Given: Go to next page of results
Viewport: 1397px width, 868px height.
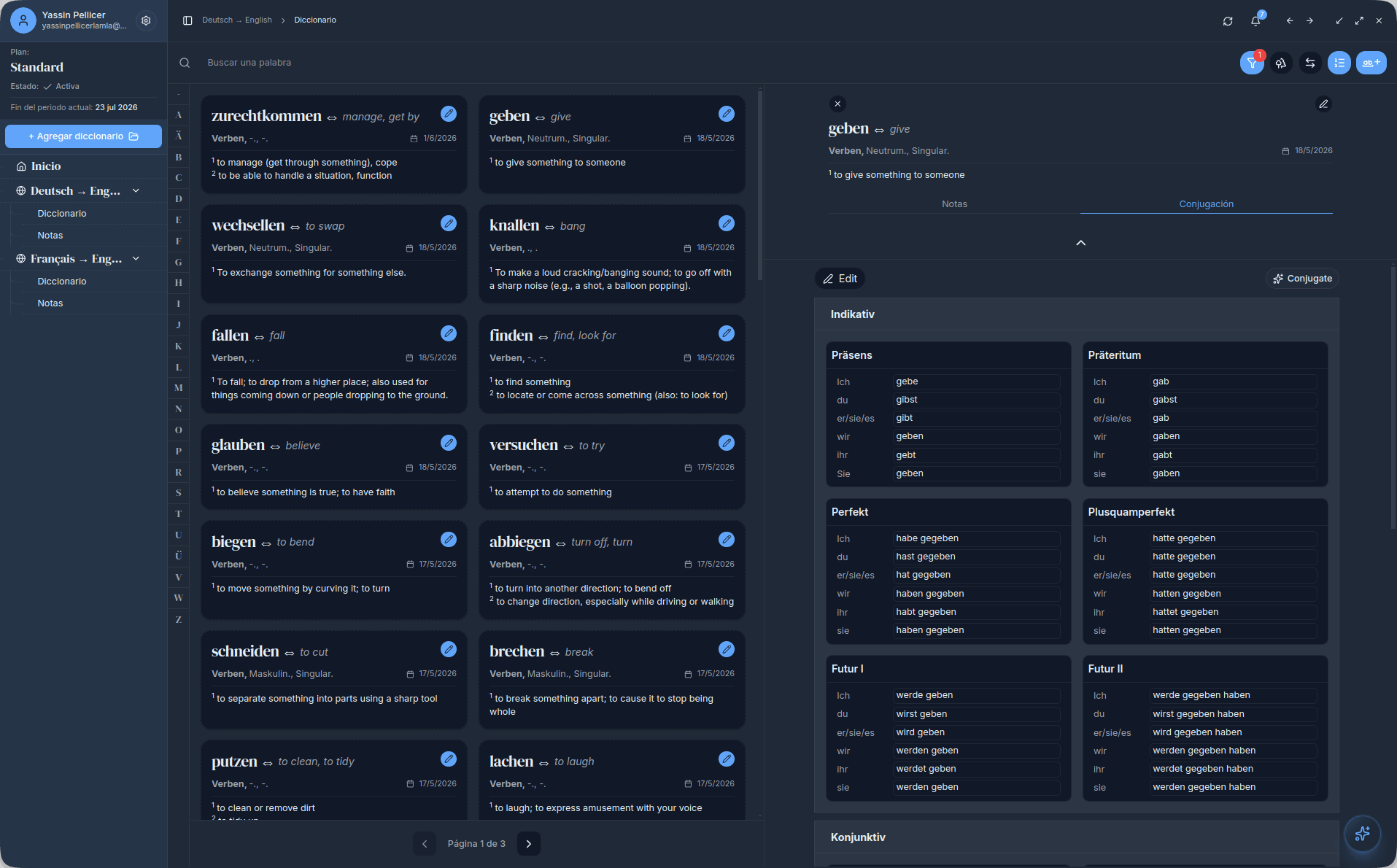Looking at the screenshot, I should 529,844.
